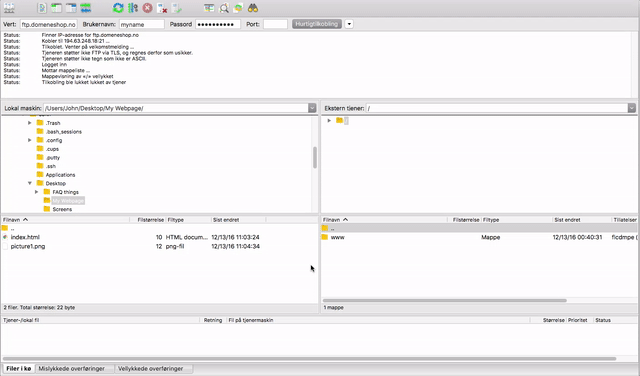
Task: Click the refresh file lists icon
Action: pyautogui.click(x=118, y=8)
